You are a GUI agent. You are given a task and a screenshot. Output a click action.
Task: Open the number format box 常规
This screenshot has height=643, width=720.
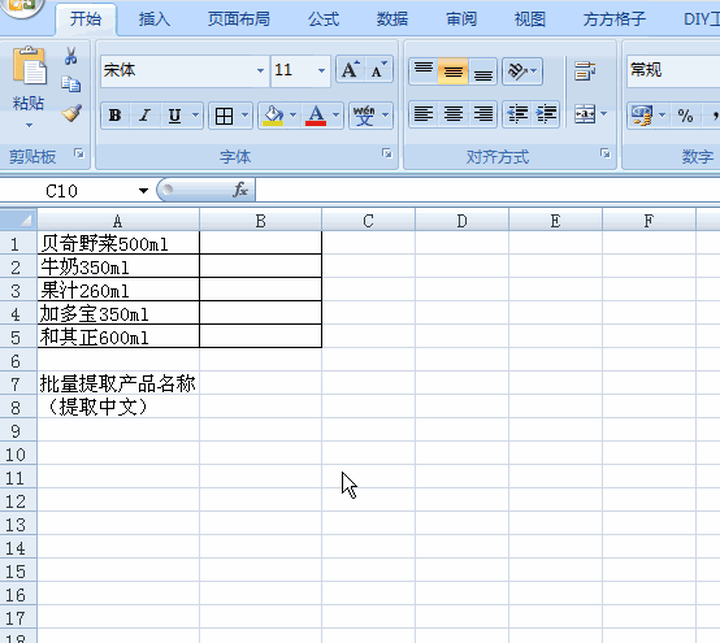coord(673,71)
